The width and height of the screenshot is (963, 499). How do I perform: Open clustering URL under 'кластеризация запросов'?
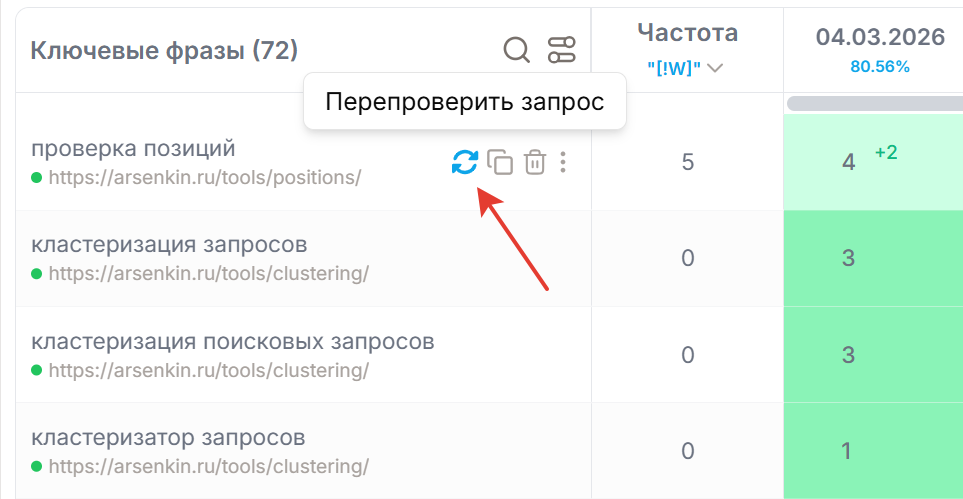208,274
